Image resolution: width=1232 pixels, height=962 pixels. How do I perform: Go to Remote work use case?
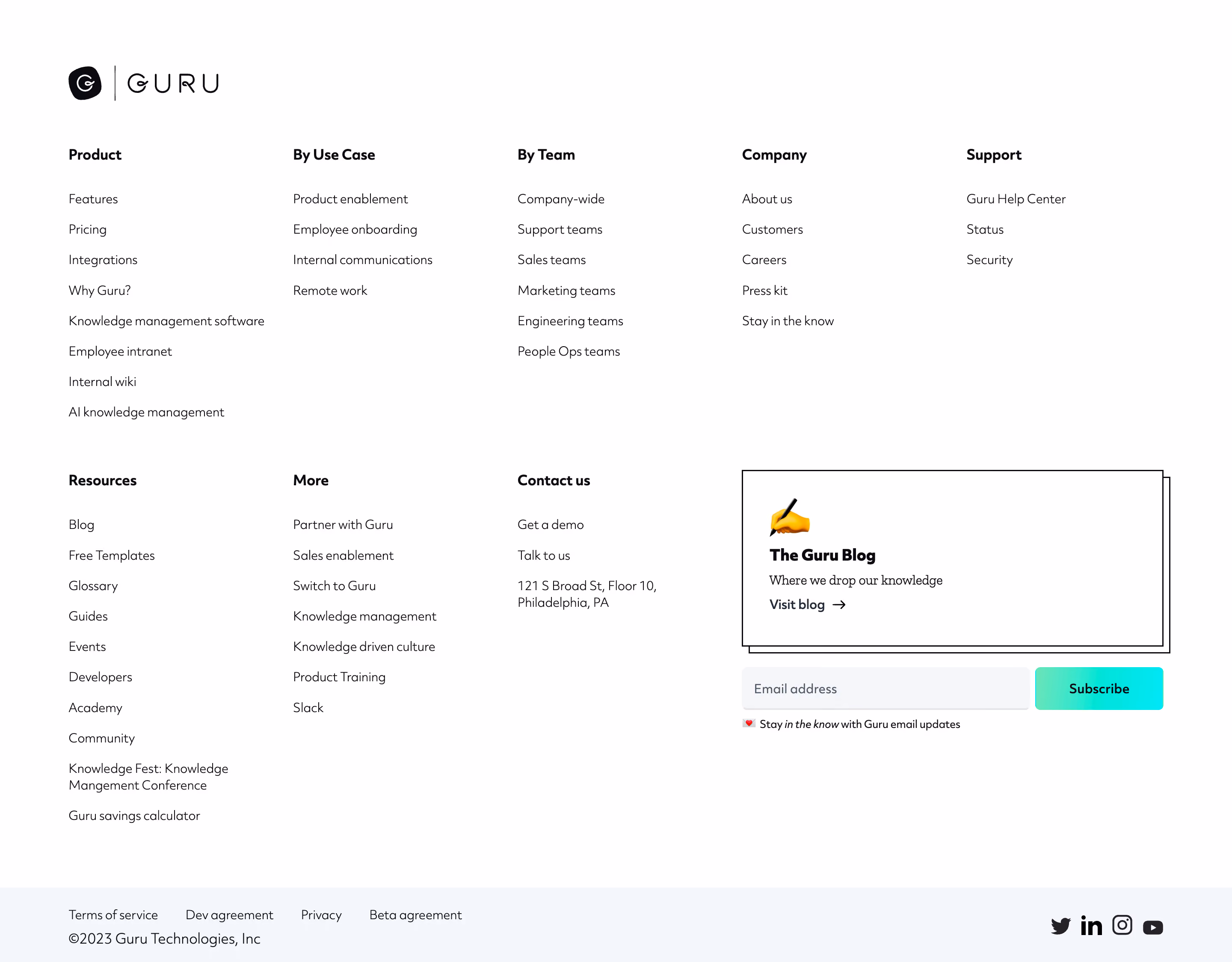click(330, 291)
